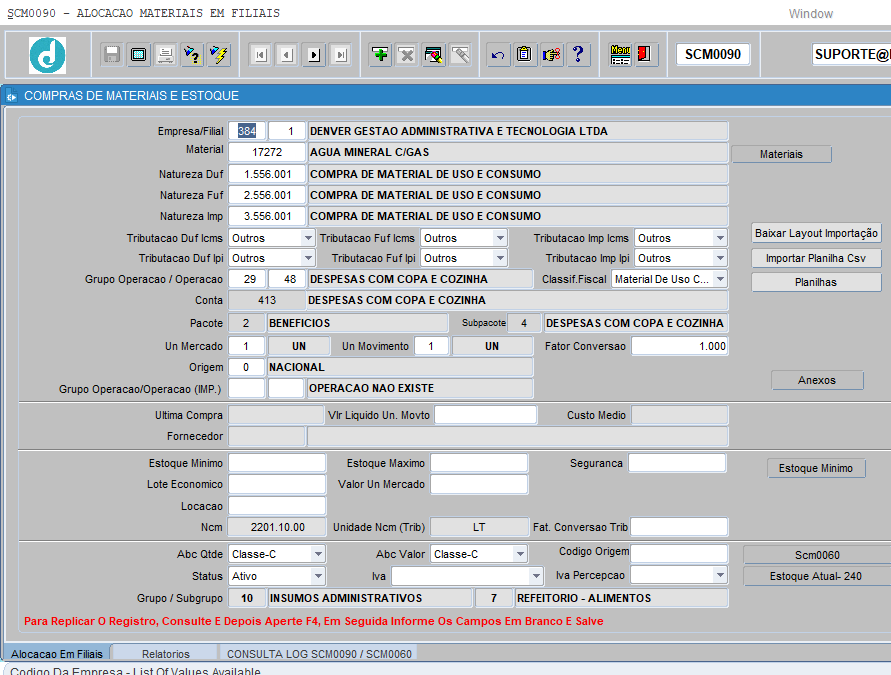Image resolution: width=891 pixels, height=675 pixels.
Task: Open the Abc Qtde Classe-C dropdown
Action: click(318, 554)
